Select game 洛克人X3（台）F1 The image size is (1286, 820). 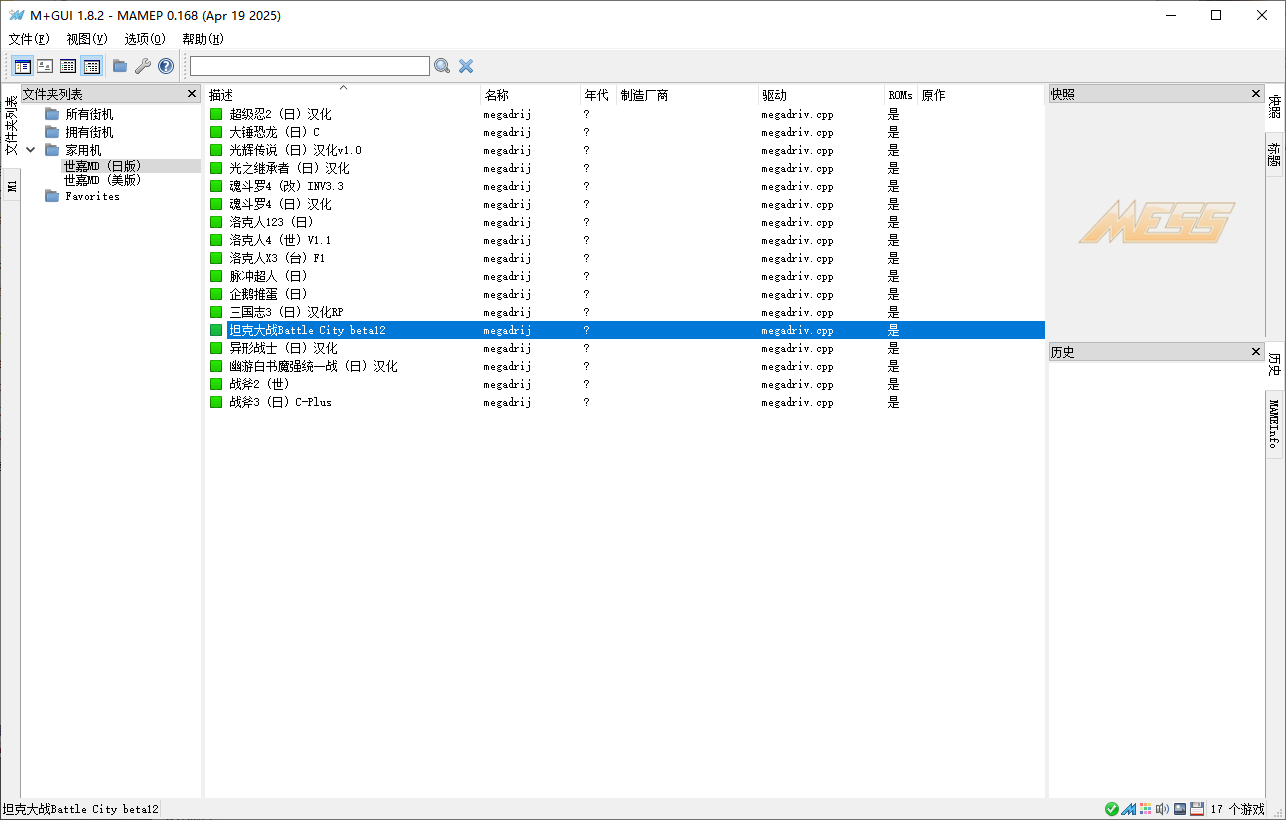click(x=277, y=258)
